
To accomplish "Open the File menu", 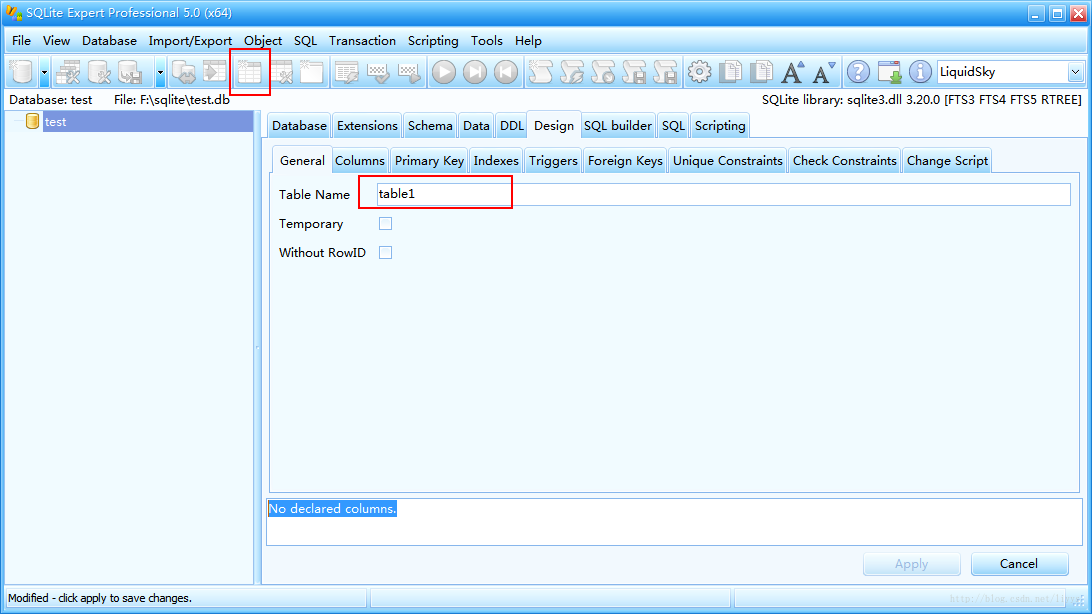I will tap(22, 40).
